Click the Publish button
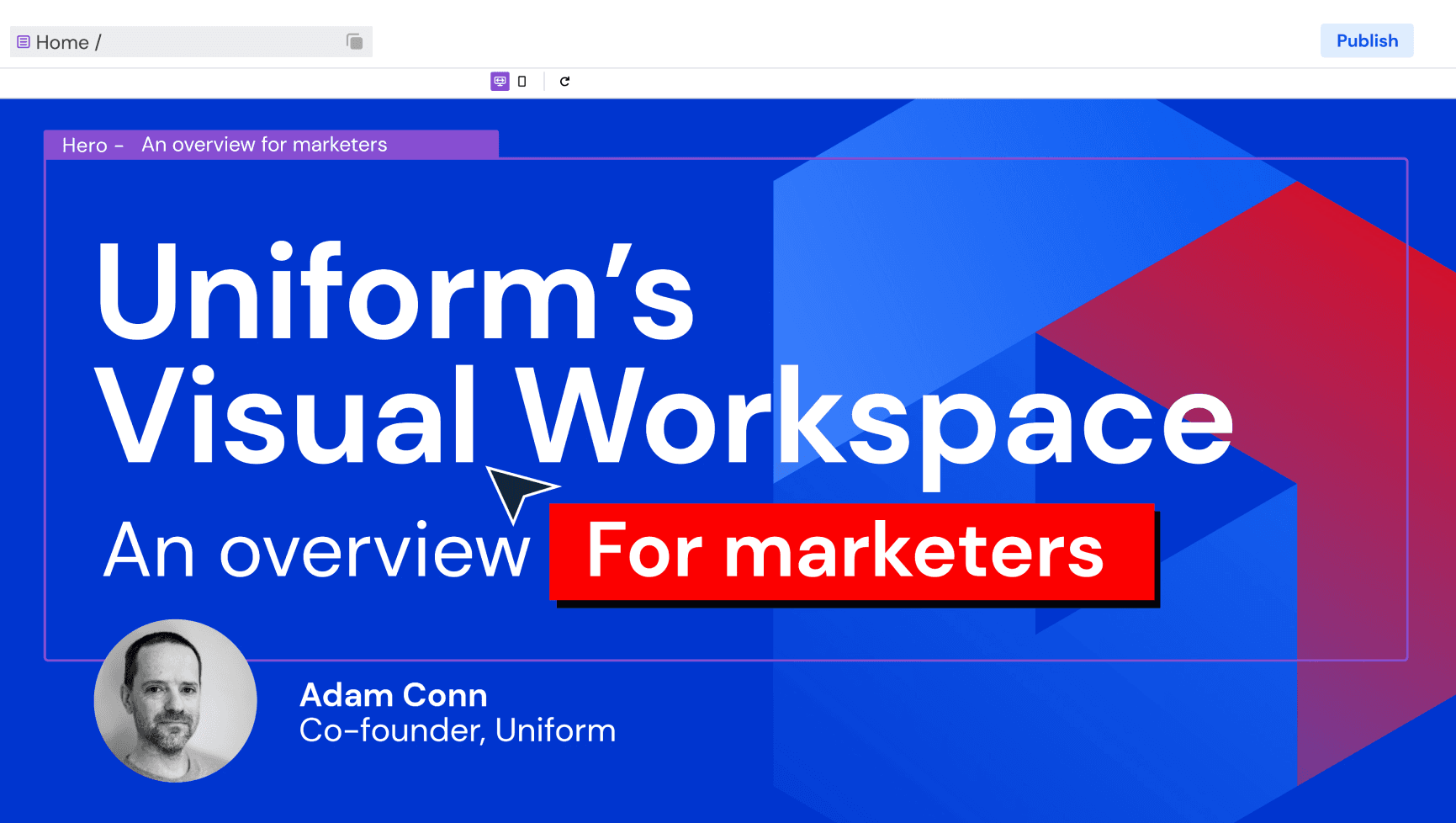 [1366, 41]
